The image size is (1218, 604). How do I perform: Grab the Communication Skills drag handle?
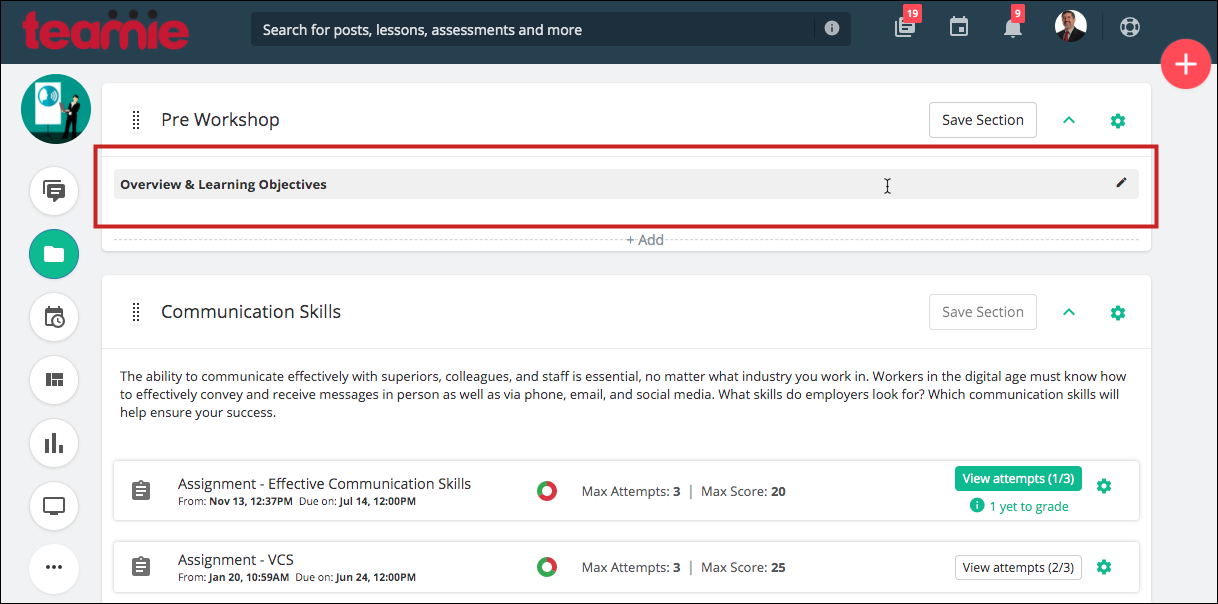(136, 312)
